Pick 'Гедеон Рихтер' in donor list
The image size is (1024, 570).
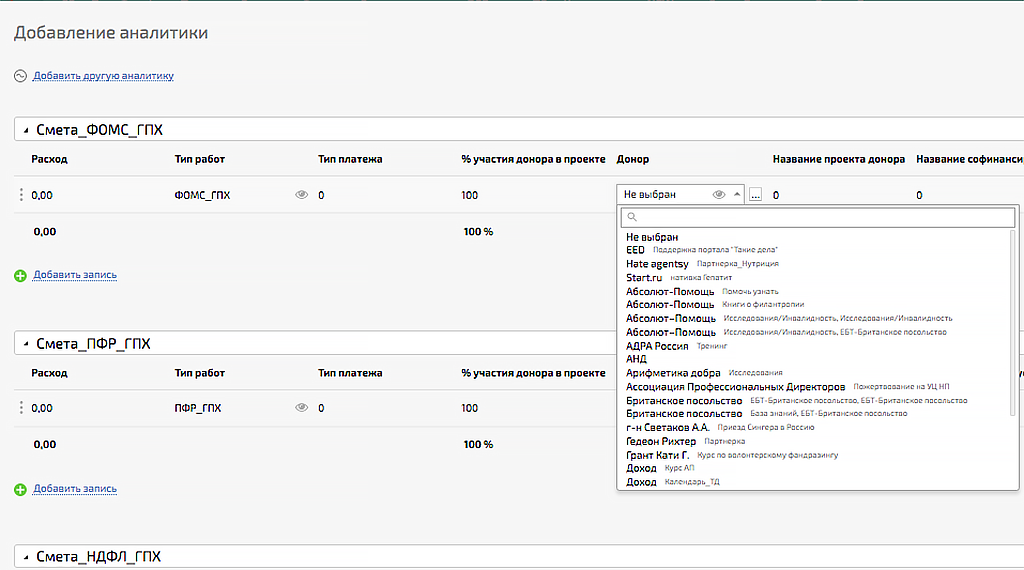pos(661,441)
